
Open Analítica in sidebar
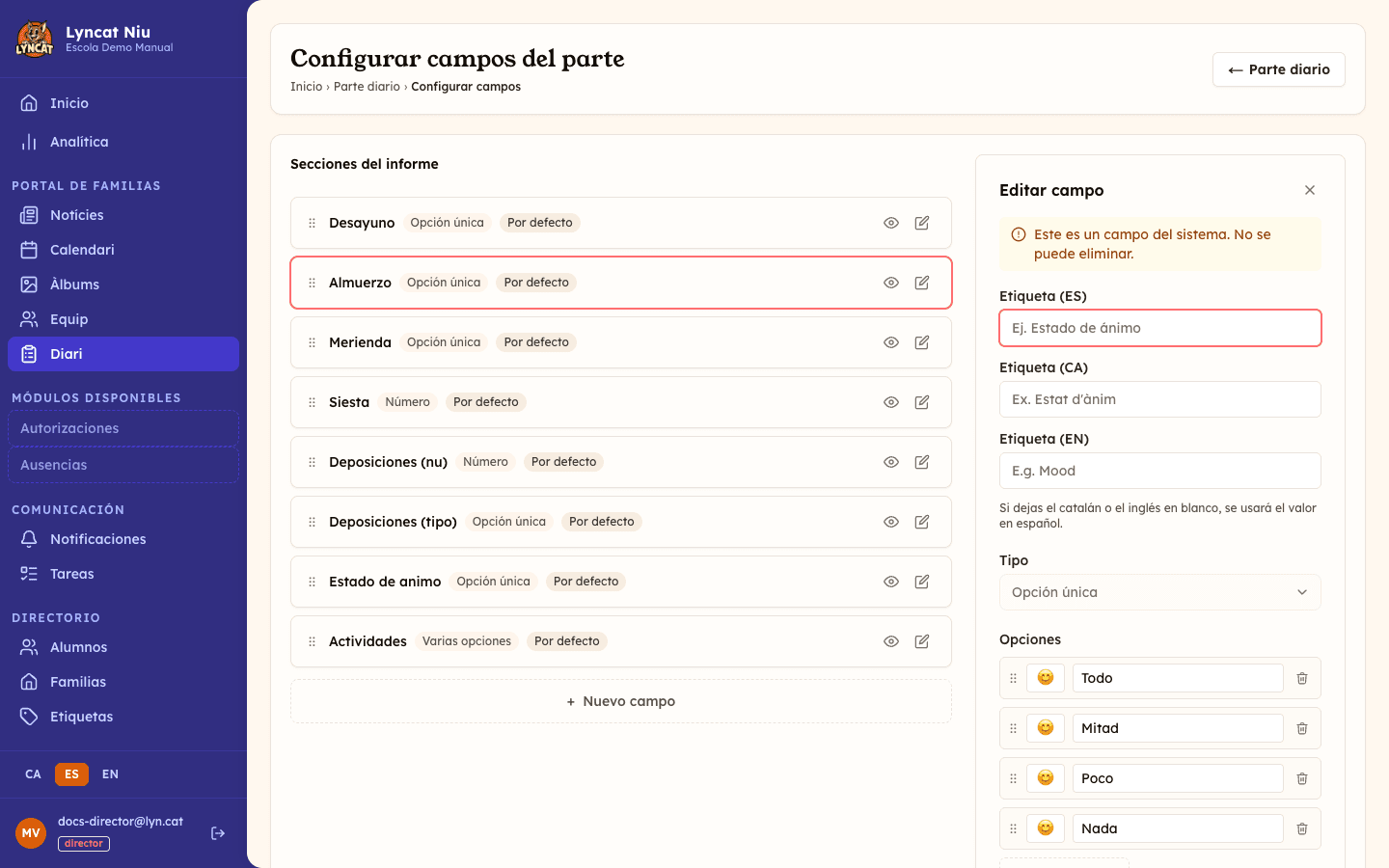[x=123, y=142]
